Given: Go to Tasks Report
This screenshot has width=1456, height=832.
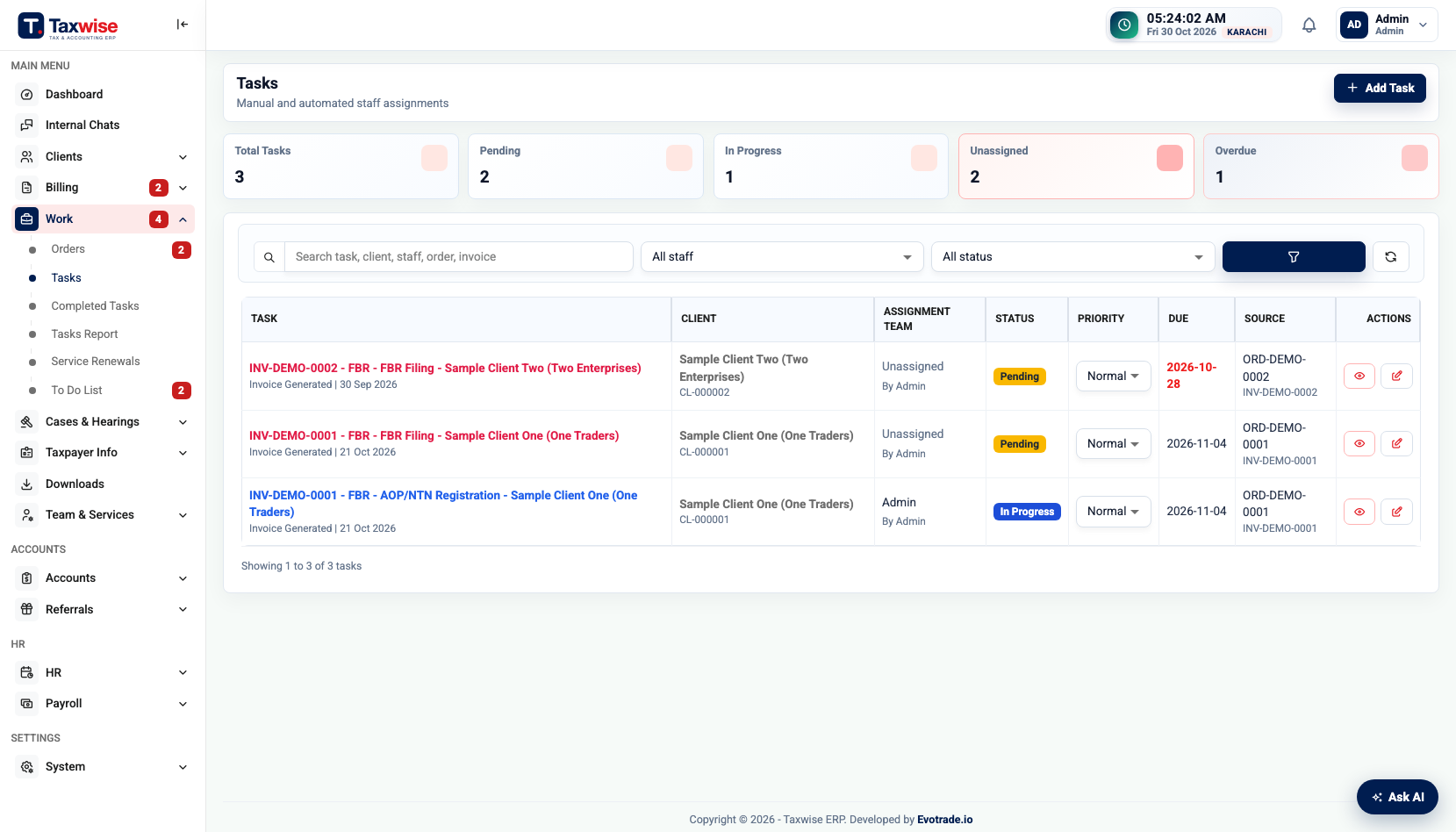Looking at the screenshot, I should coord(84,334).
